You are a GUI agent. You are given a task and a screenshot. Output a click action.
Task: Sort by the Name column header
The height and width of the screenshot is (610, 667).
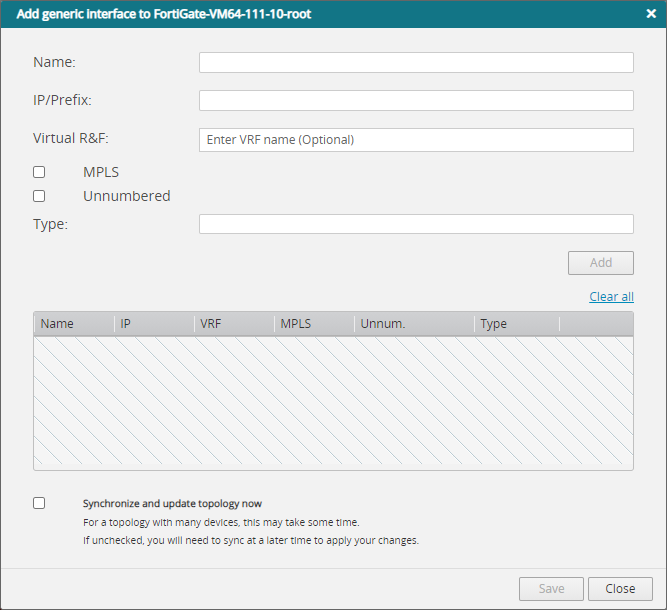[x=74, y=324]
